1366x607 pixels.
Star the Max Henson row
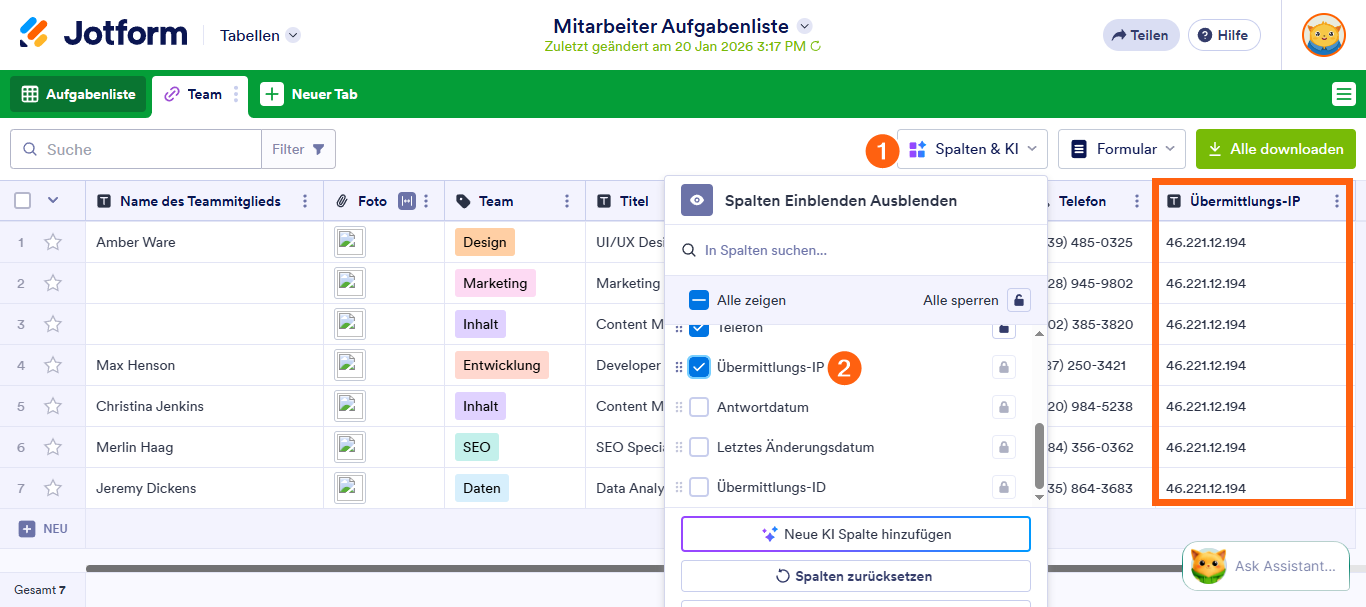[x=53, y=365]
